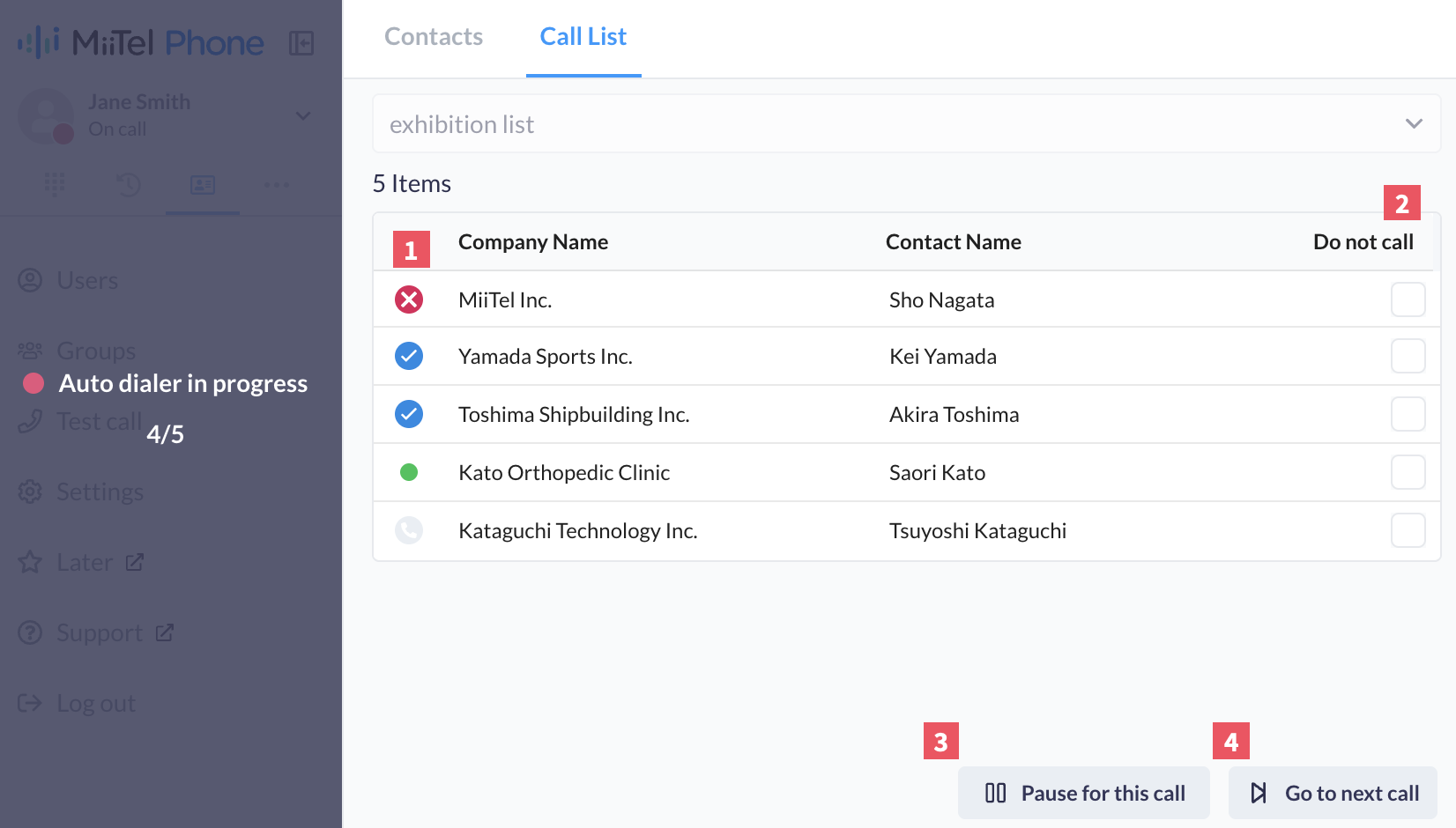Open the dial pad icon
Image resolution: width=1456 pixels, height=828 pixels.
point(55,184)
